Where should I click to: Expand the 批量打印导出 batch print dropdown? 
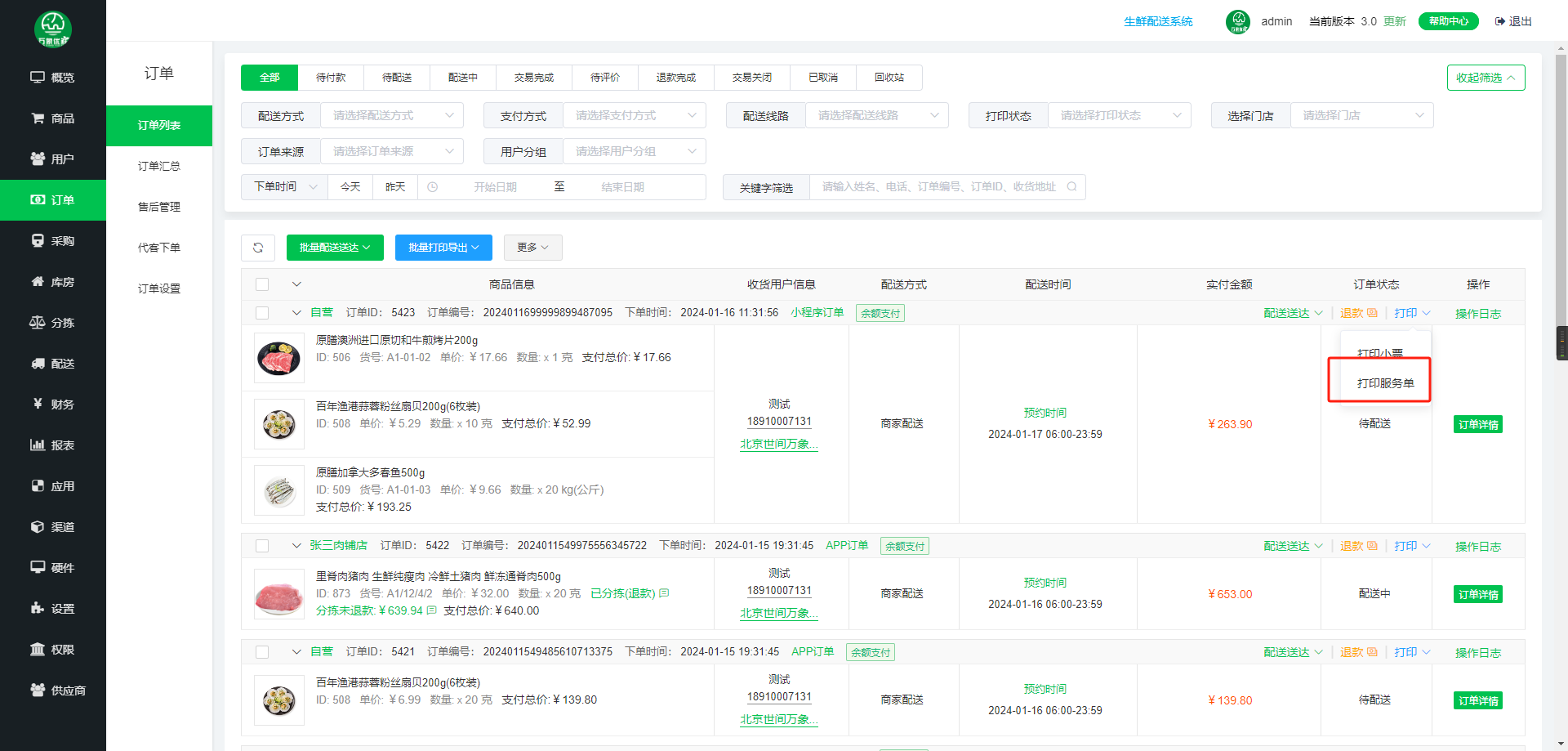click(443, 248)
